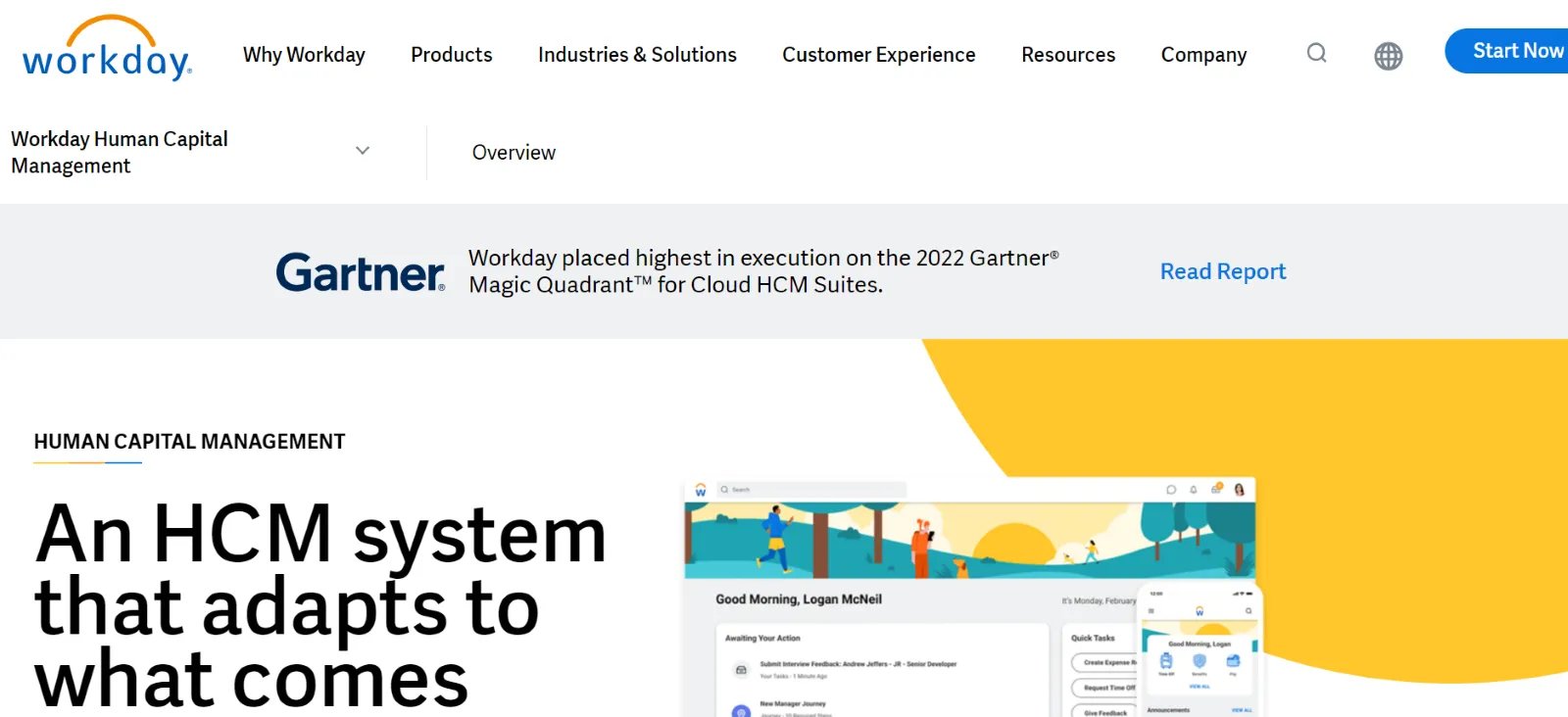The image size is (1568, 717).
Task: Follow the Read Report link
Action: point(1223,271)
